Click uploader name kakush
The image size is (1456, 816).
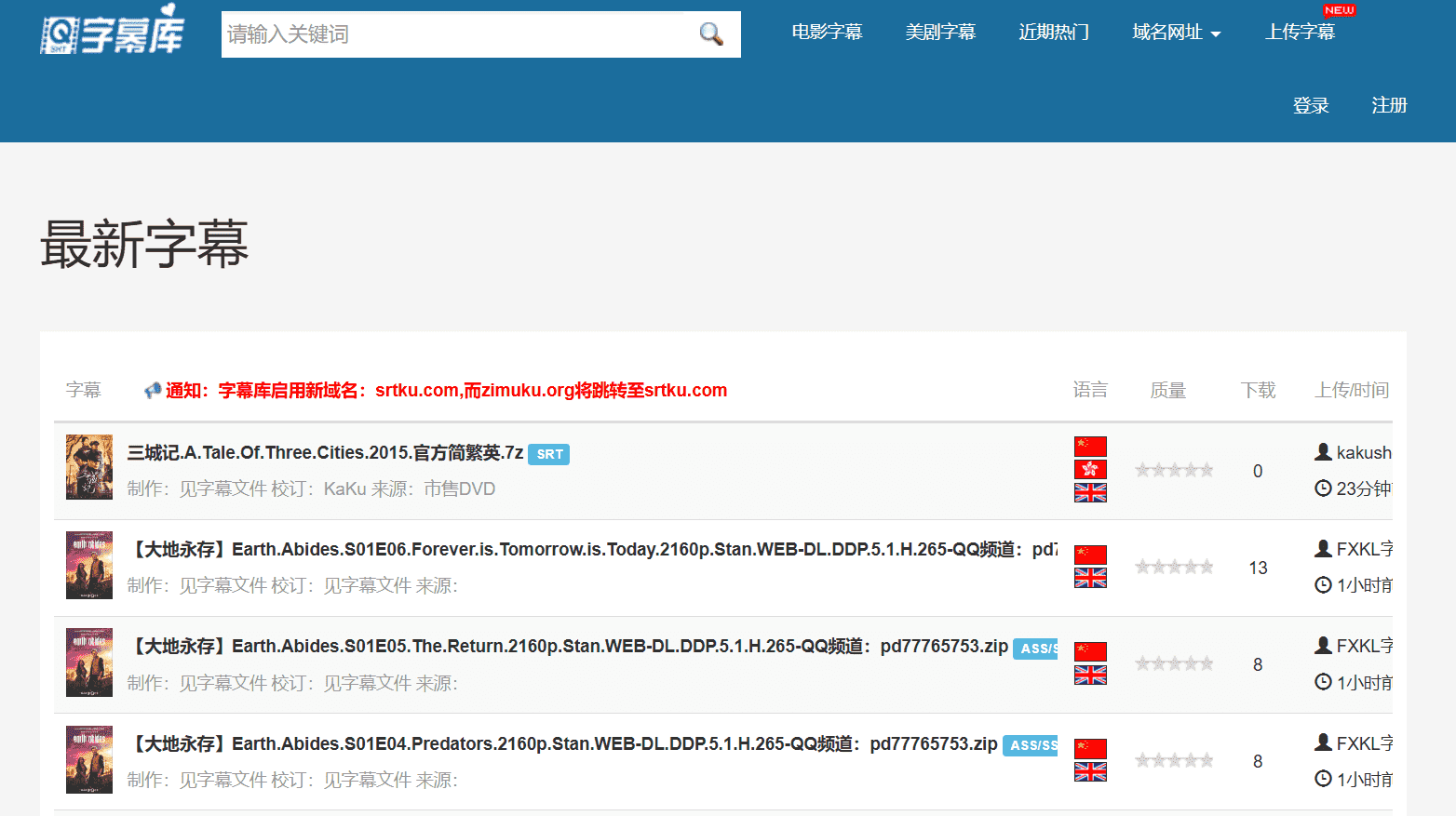[1364, 453]
